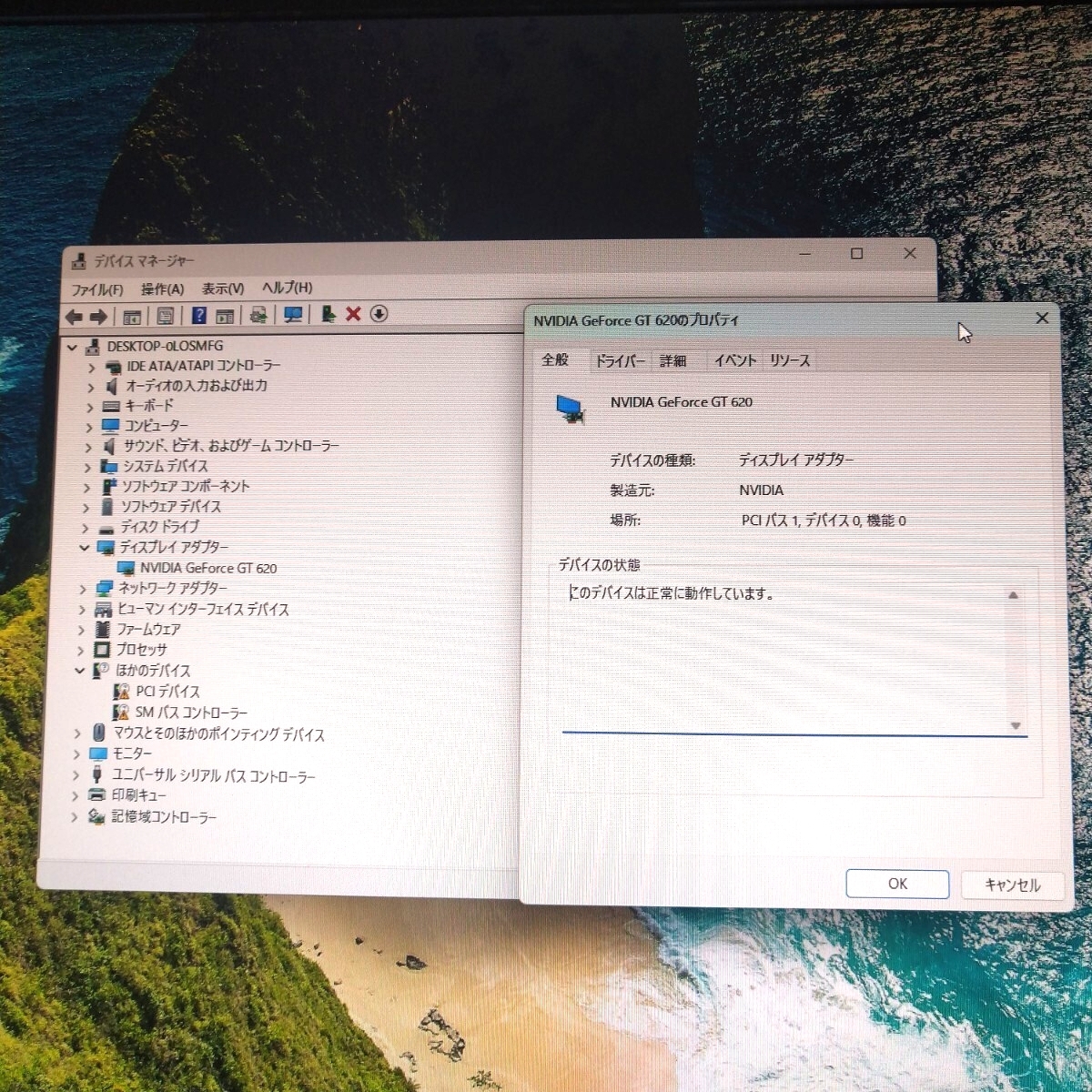
Task: Click the OK button in properties dialog
Action: pyautogui.click(x=896, y=883)
